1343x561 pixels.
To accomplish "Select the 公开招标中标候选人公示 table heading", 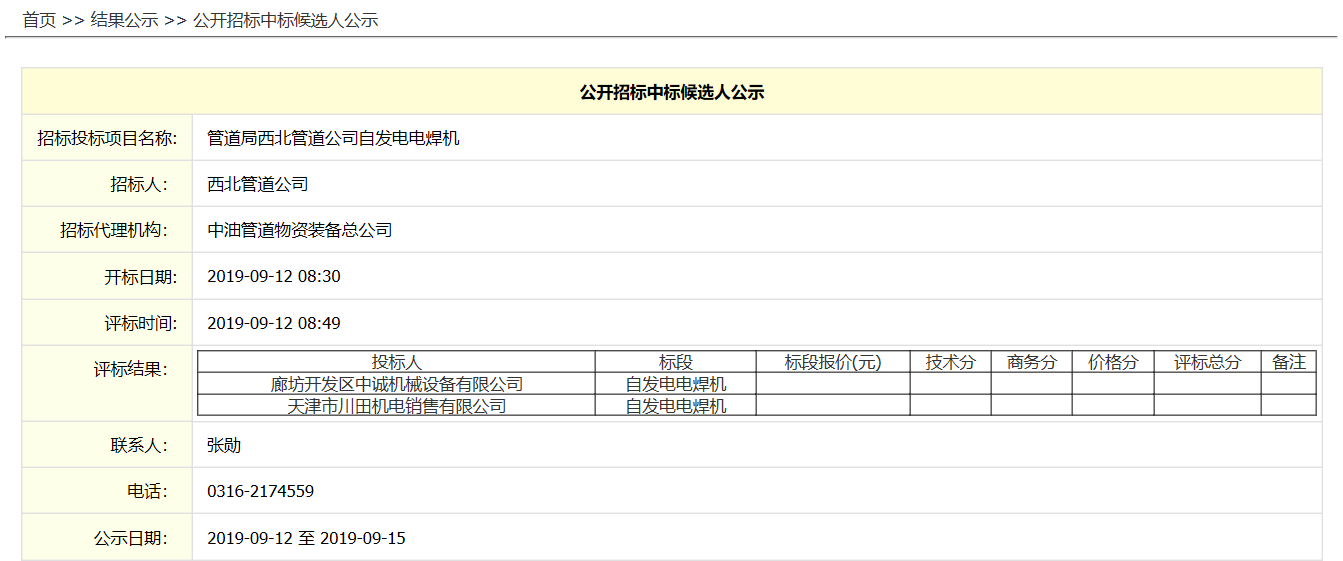I will pyautogui.click(x=672, y=92).
